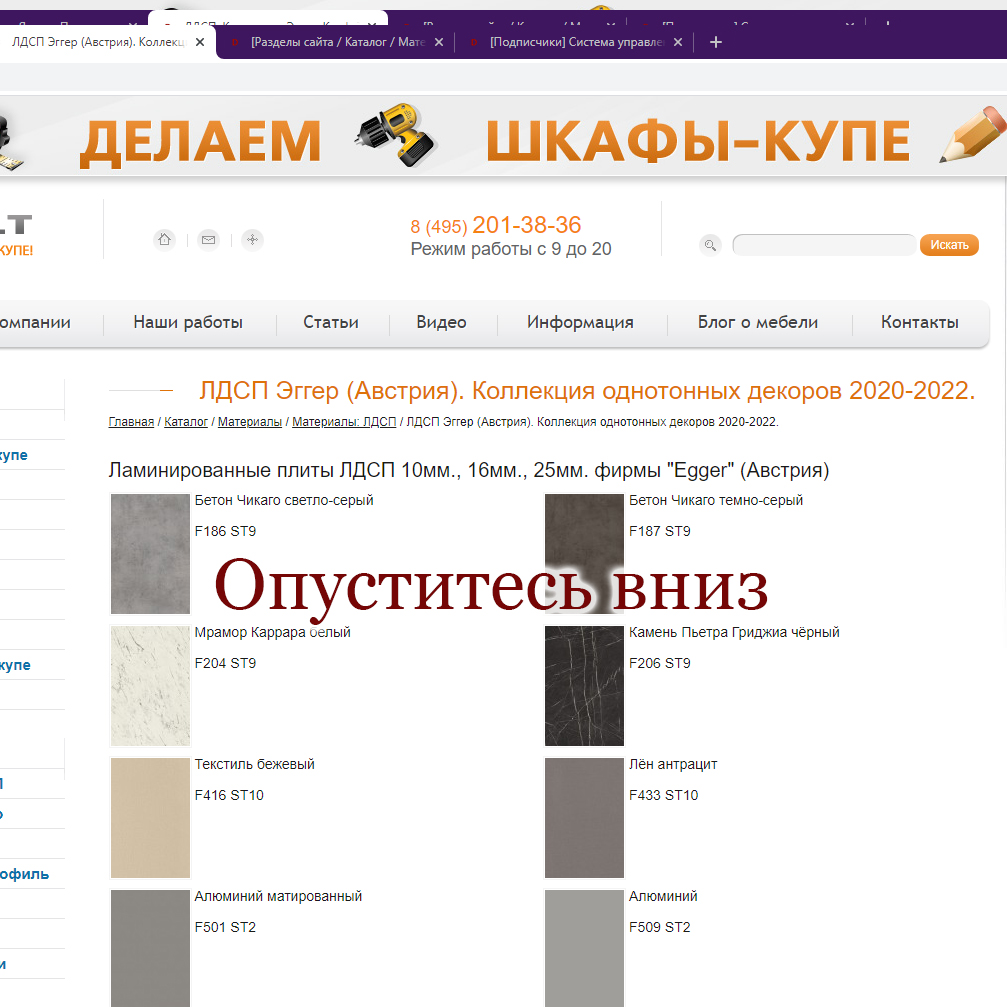Click the magnifier icon beside search field
Screen dimensions: 1007x1007
click(x=710, y=245)
